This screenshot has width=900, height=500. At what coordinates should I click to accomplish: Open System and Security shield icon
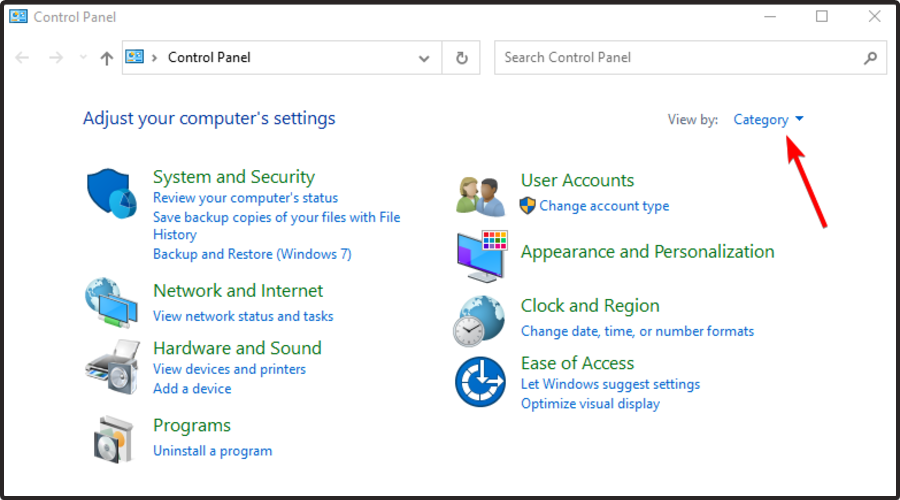(x=112, y=193)
